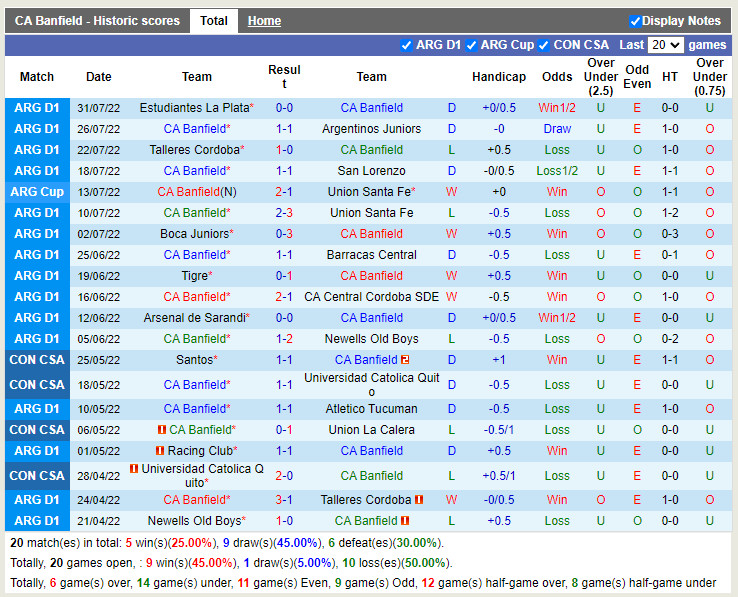Click red card icon next to Talleres Cordoba
The image size is (738, 597).
[419, 500]
